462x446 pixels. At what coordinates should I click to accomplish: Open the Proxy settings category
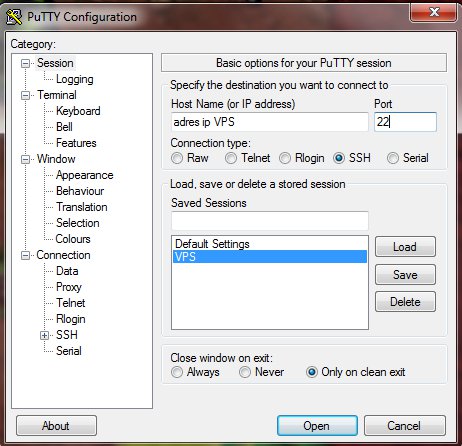tap(69, 287)
